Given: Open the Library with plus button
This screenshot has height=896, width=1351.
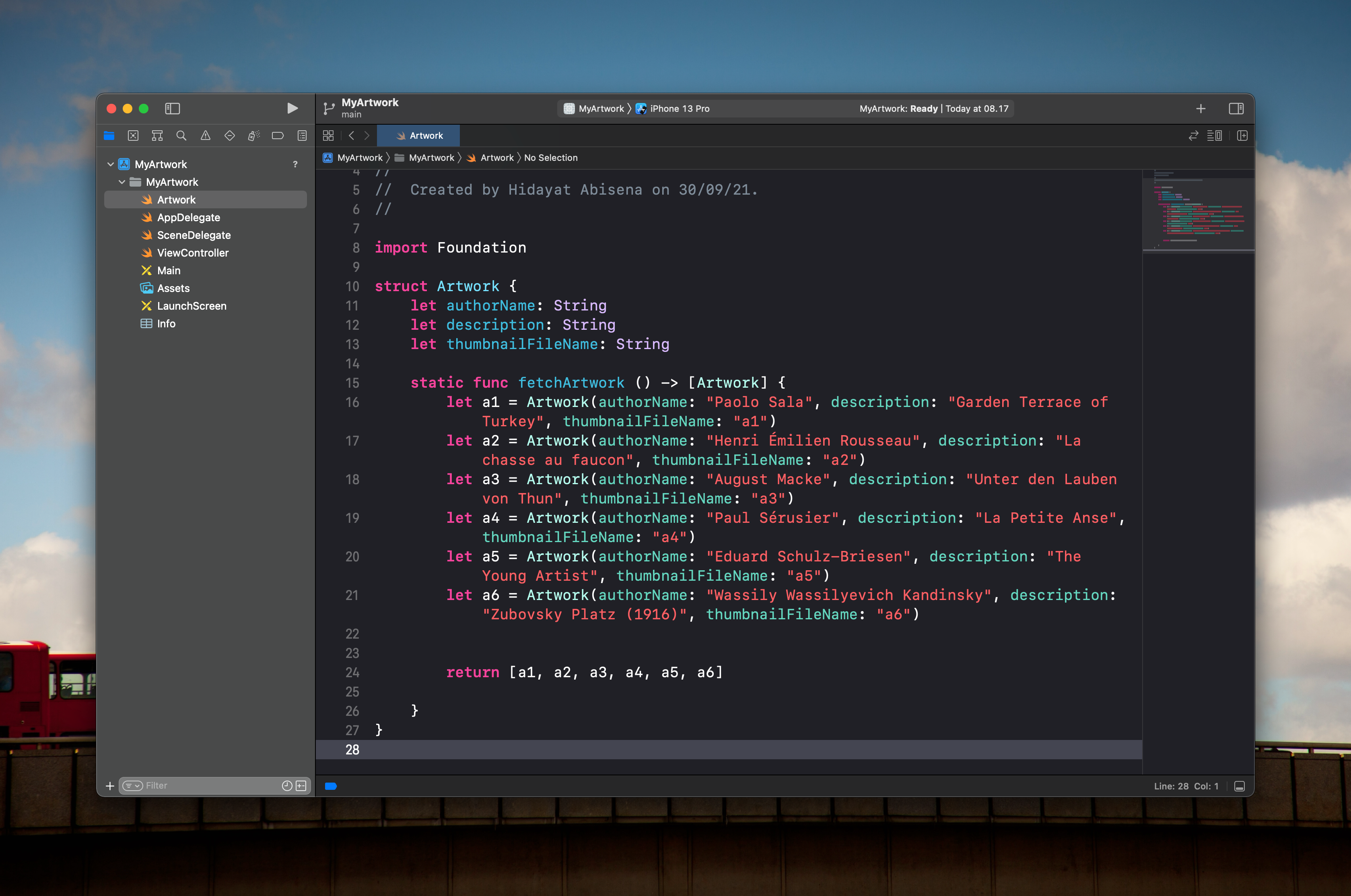Looking at the screenshot, I should pyautogui.click(x=1201, y=109).
